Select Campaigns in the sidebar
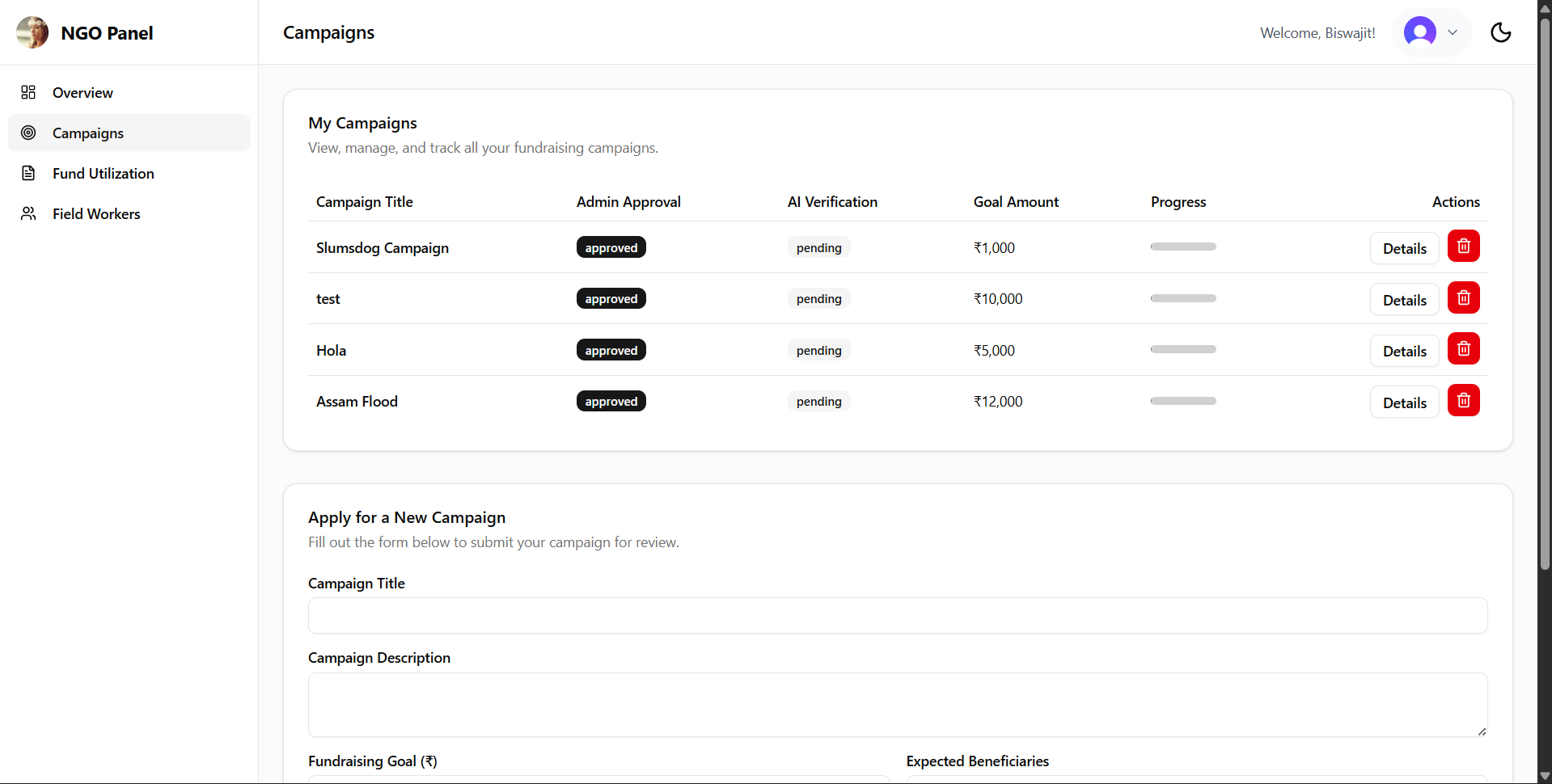 tap(88, 133)
